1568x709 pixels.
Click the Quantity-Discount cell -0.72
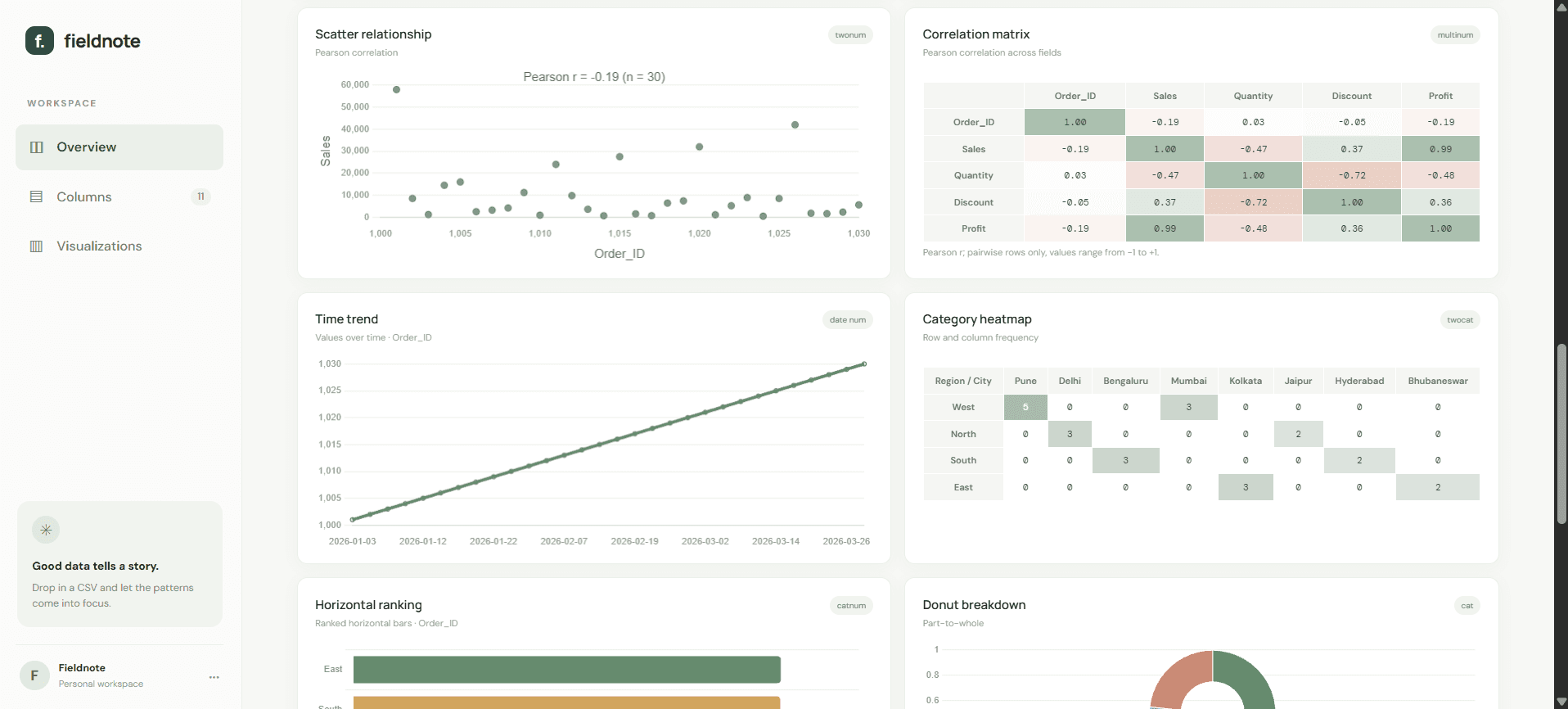pos(1351,175)
